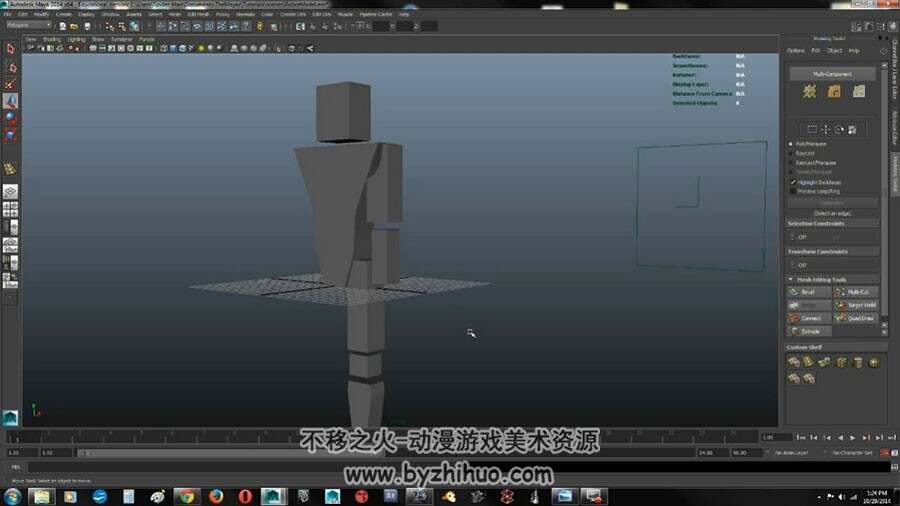Open the Shading menu in viewport panel
900x506 pixels.
(52, 39)
